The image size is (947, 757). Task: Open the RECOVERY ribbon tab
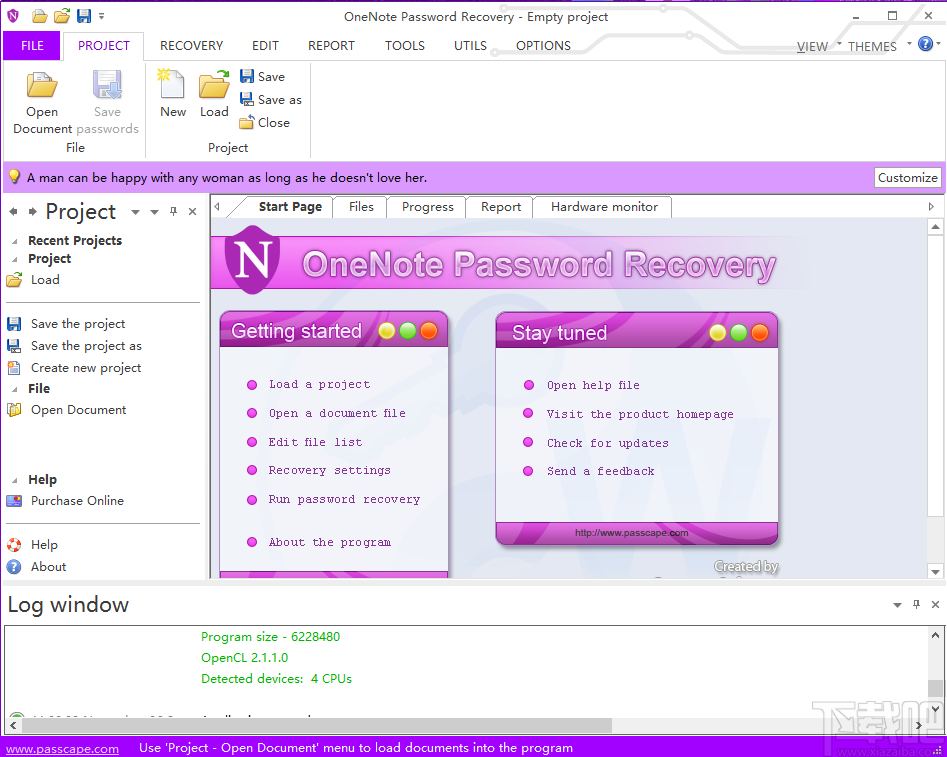tap(190, 45)
